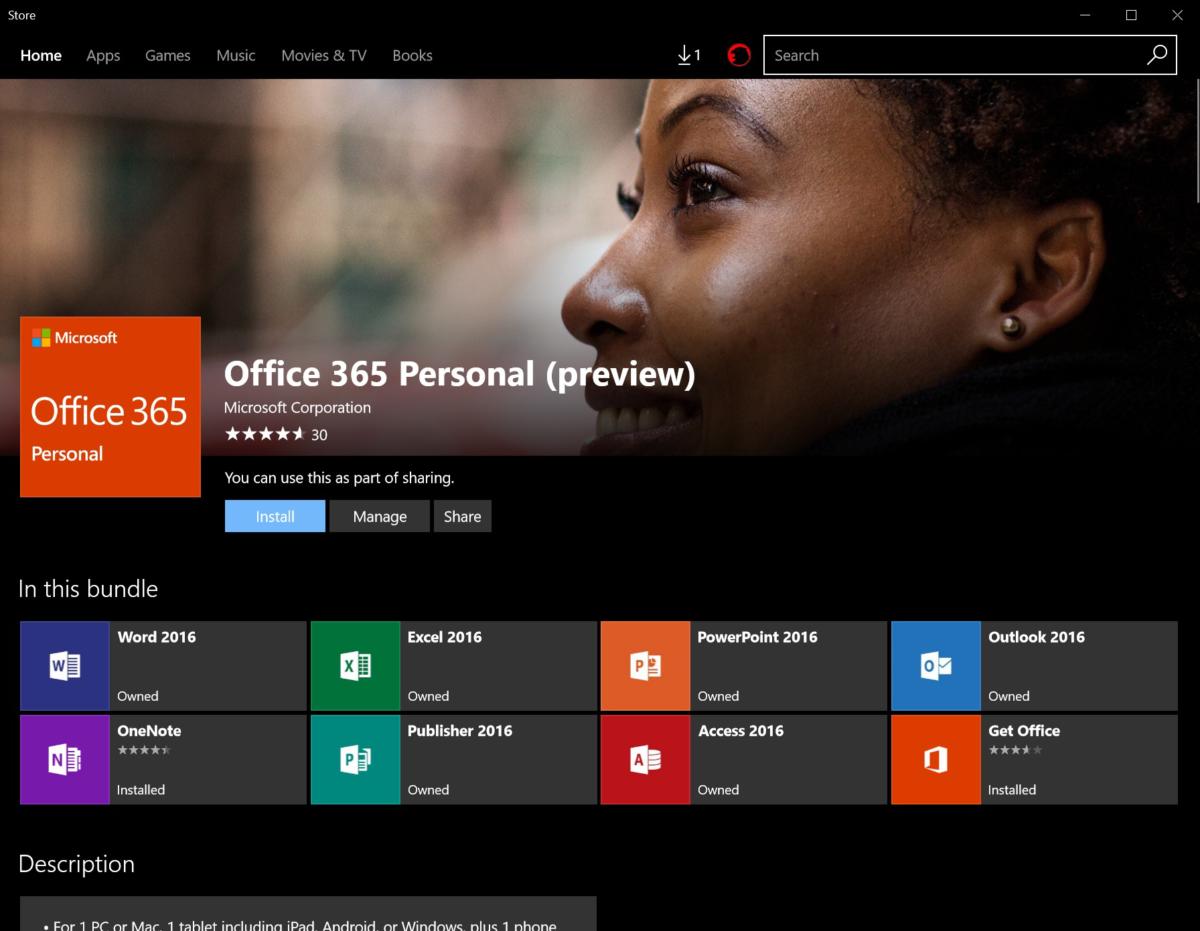Open the Get Office icon tile
Screen dimensions: 1200x931
click(x=936, y=760)
